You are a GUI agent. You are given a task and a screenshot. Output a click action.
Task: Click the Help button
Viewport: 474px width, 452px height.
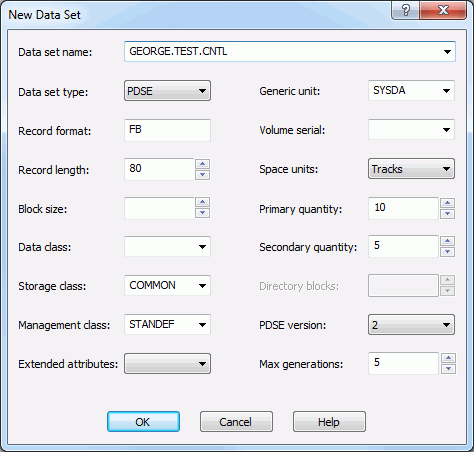[x=329, y=422]
